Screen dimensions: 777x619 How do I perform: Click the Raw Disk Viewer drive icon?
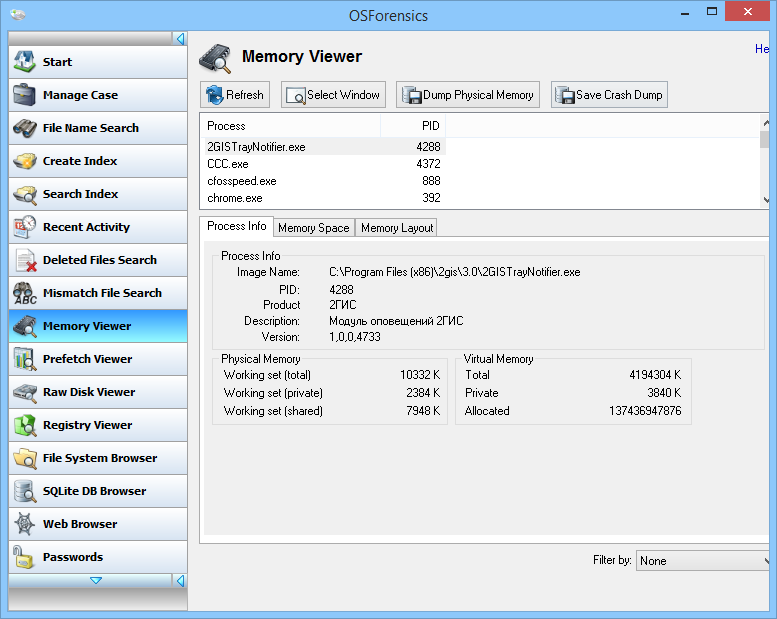click(24, 393)
